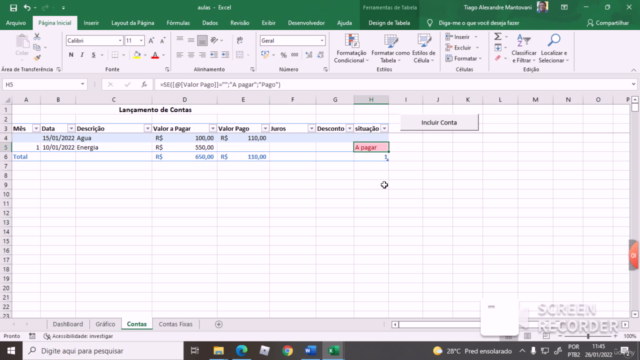Align text right
This screenshot has height=360, width=640.
click(202, 55)
